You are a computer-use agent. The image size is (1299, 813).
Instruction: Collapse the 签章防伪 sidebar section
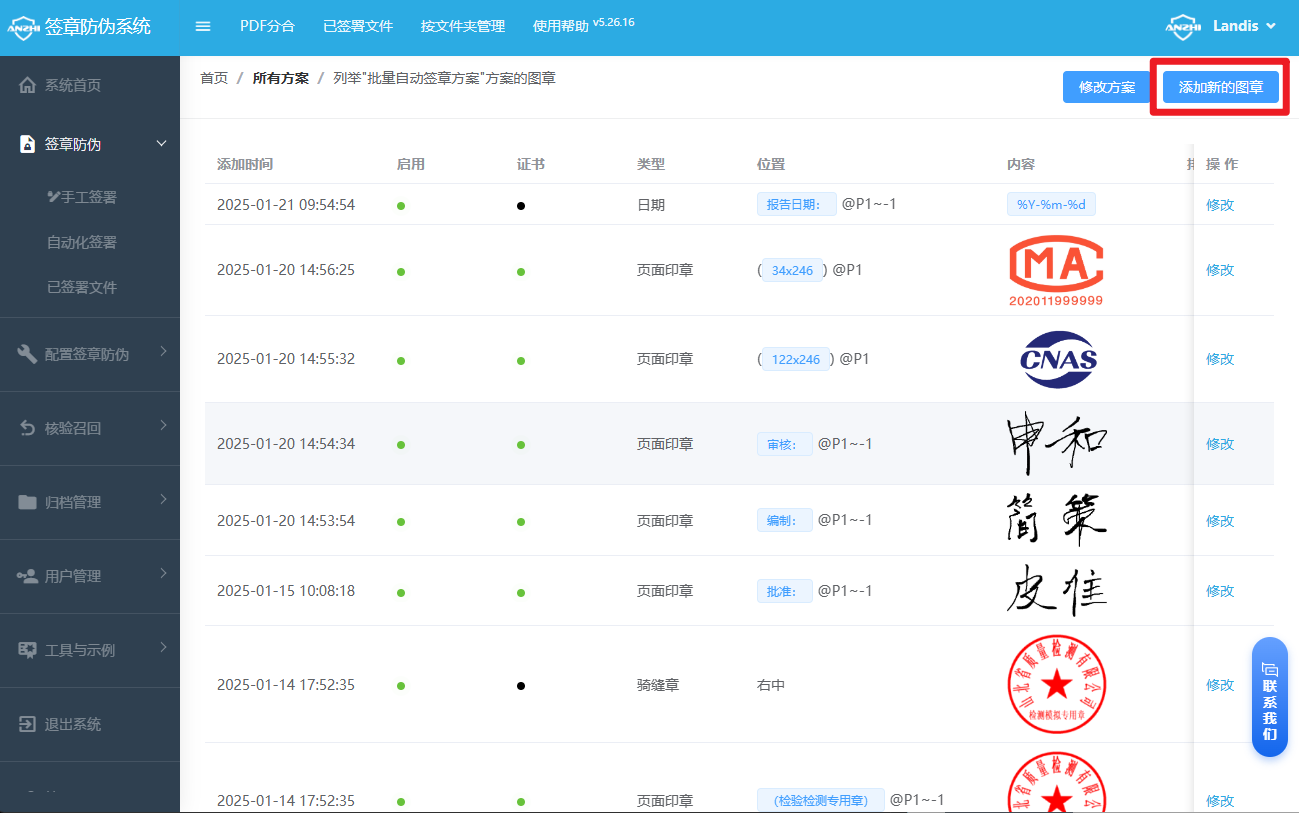[161, 143]
